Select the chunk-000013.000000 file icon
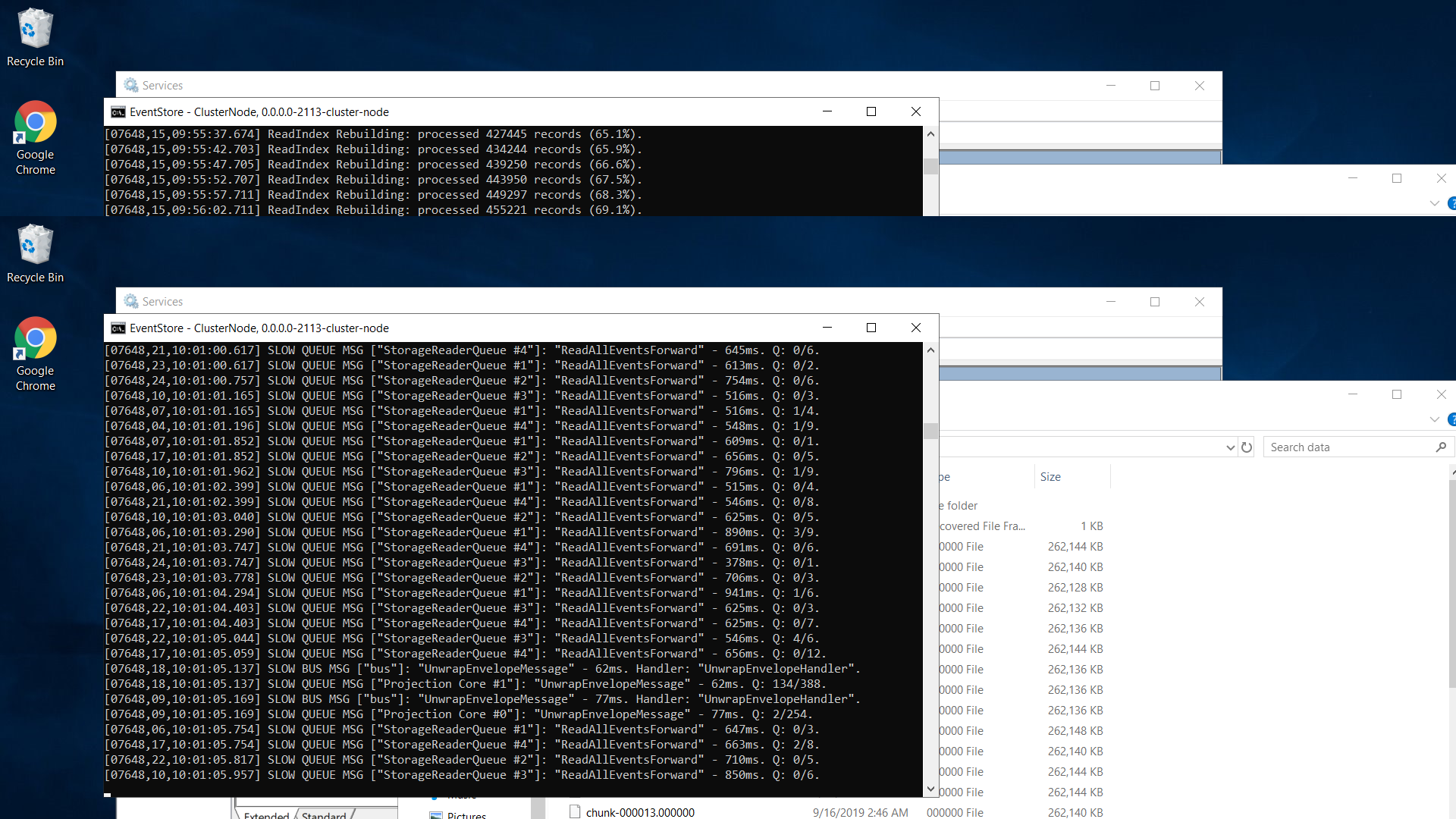 tap(575, 811)
